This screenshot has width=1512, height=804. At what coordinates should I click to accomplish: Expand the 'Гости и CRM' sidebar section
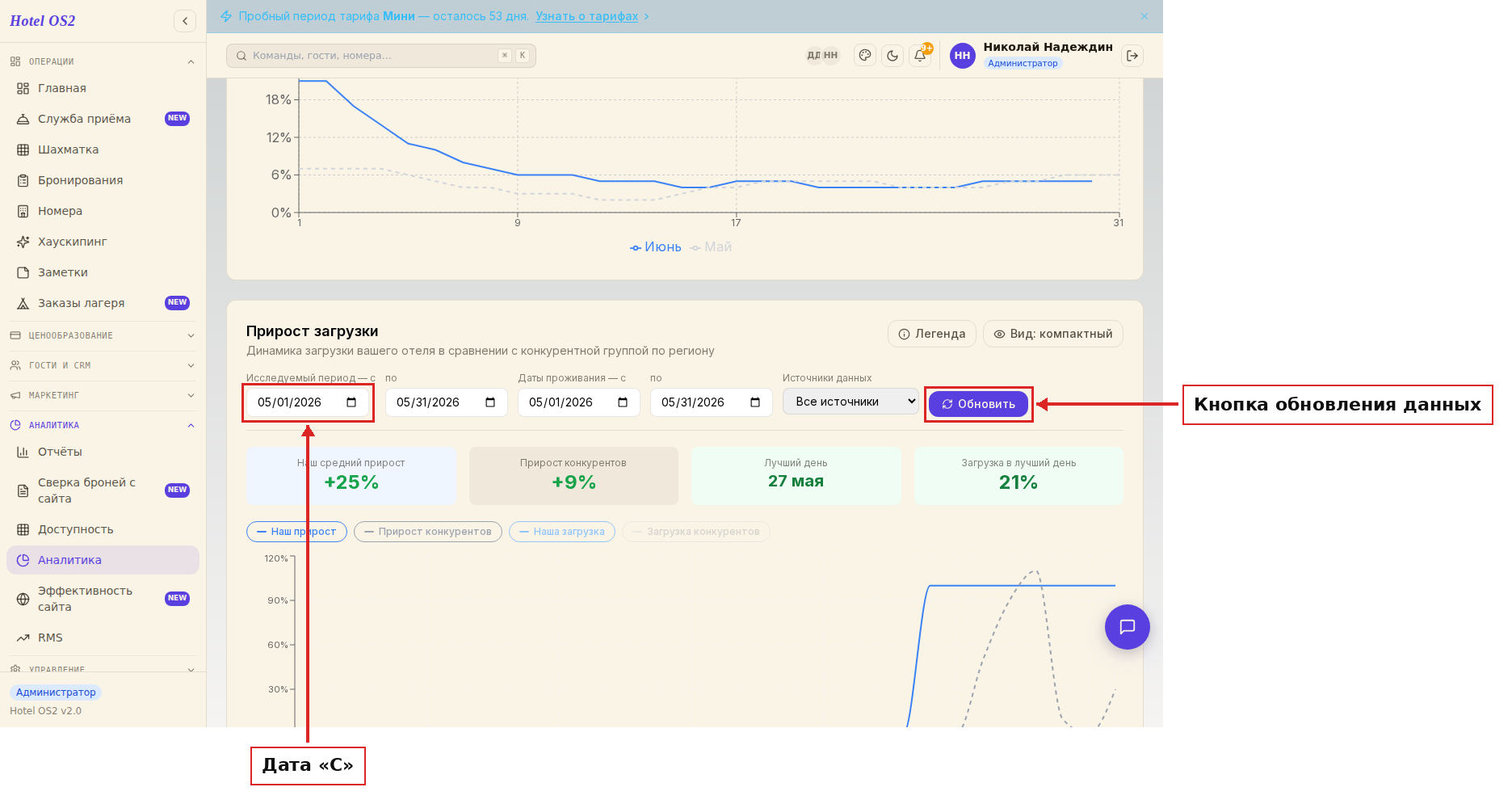point(103,365)
